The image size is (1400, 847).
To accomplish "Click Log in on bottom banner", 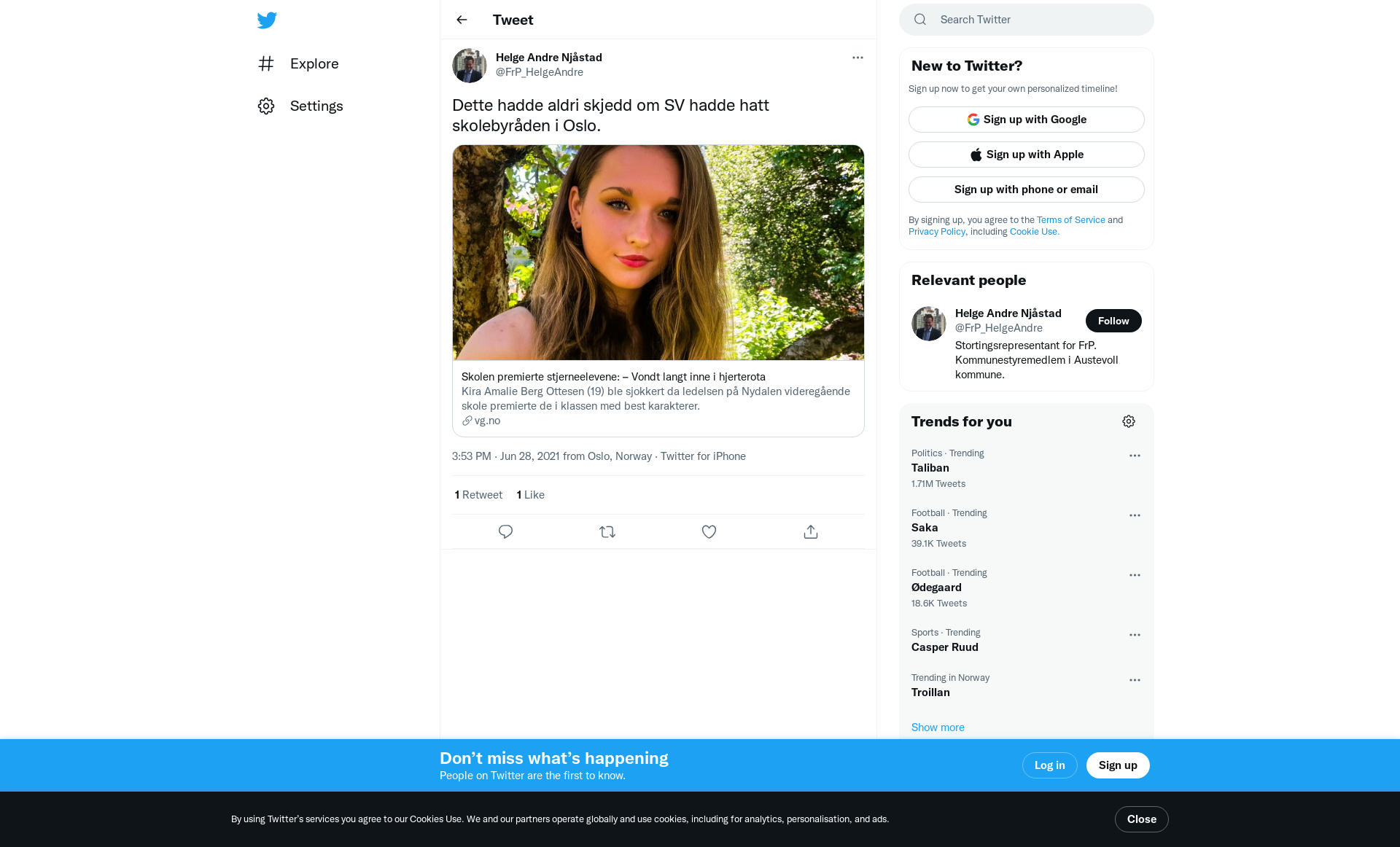I will [1049, 765].
